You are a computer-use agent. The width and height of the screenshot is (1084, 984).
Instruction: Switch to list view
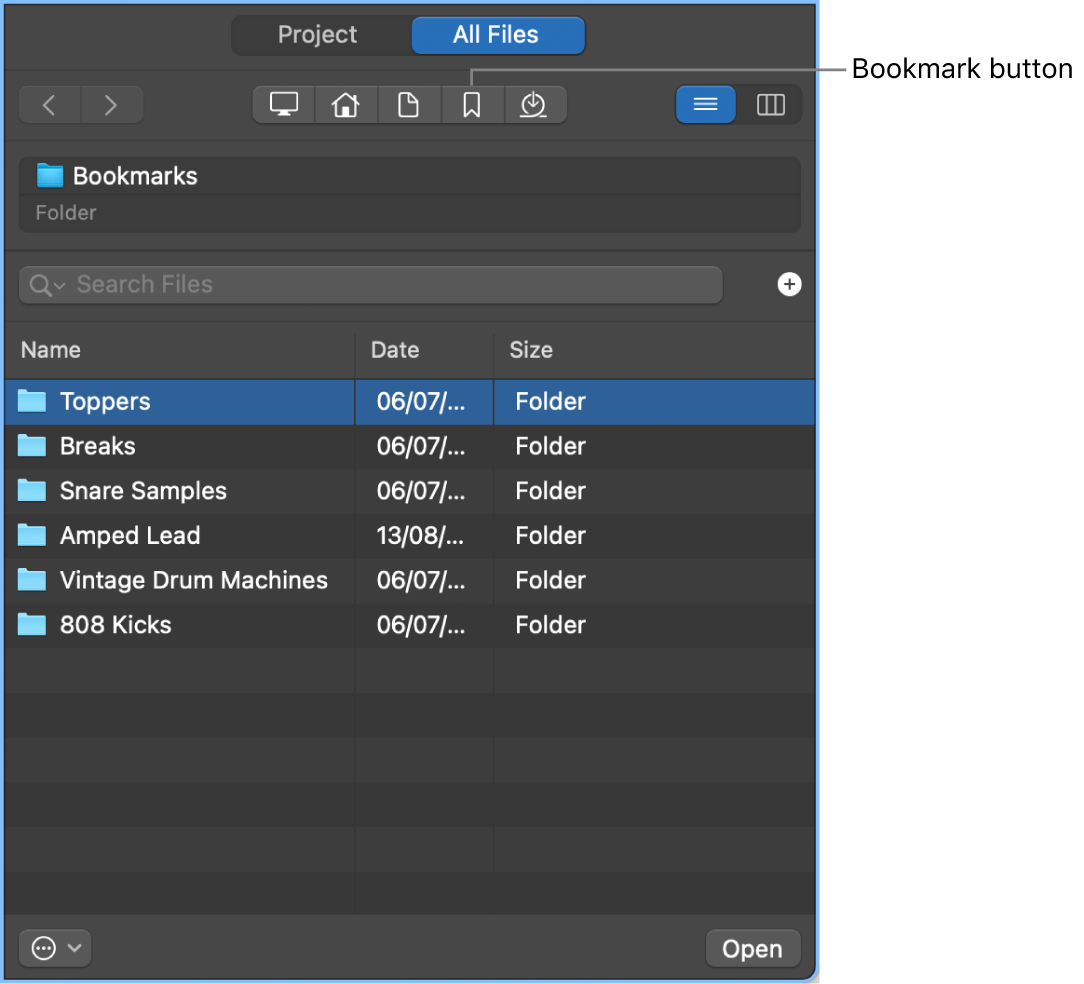[706, 104]
